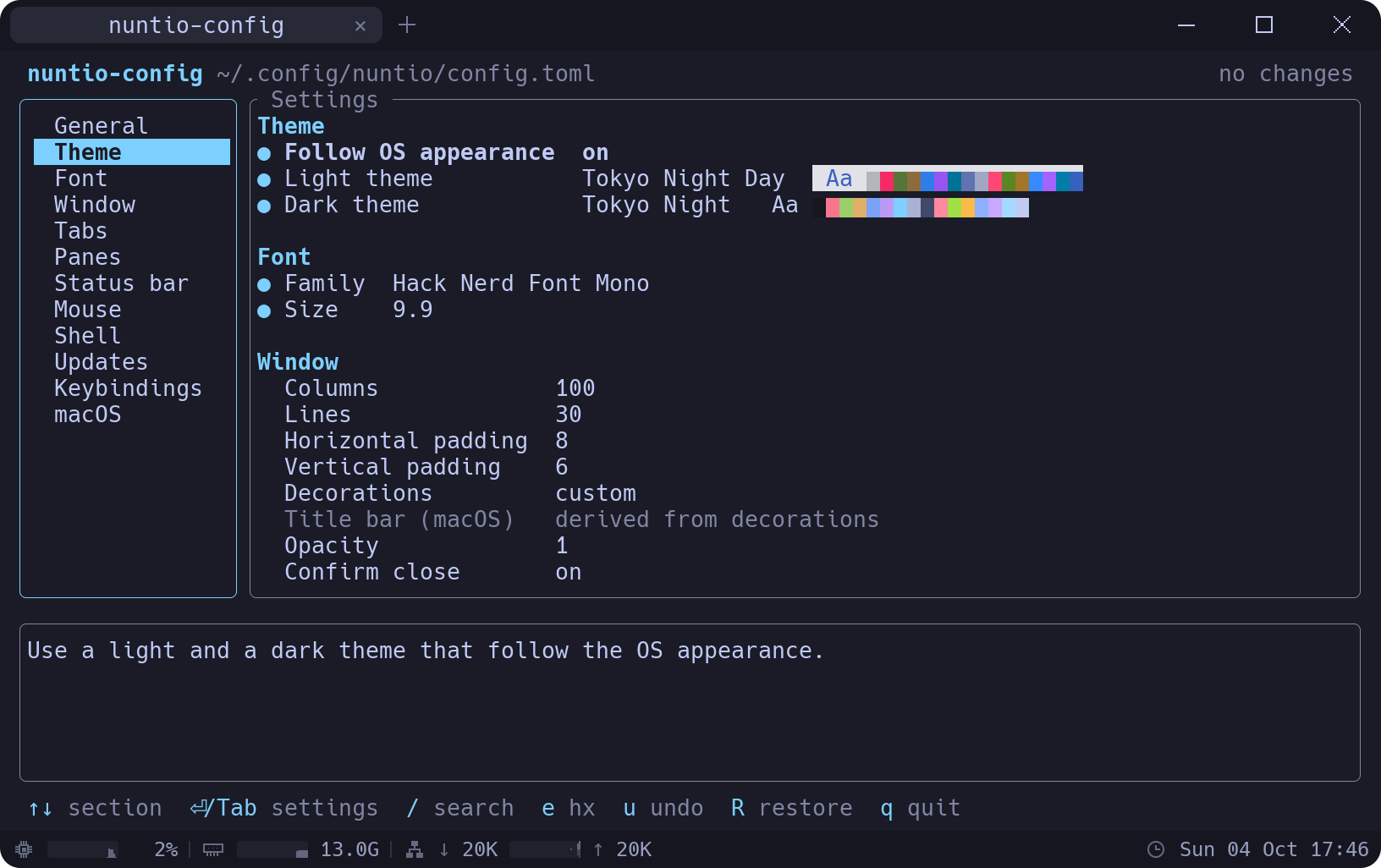
Task: Change Decorations custom value
Action: (595, 493)
